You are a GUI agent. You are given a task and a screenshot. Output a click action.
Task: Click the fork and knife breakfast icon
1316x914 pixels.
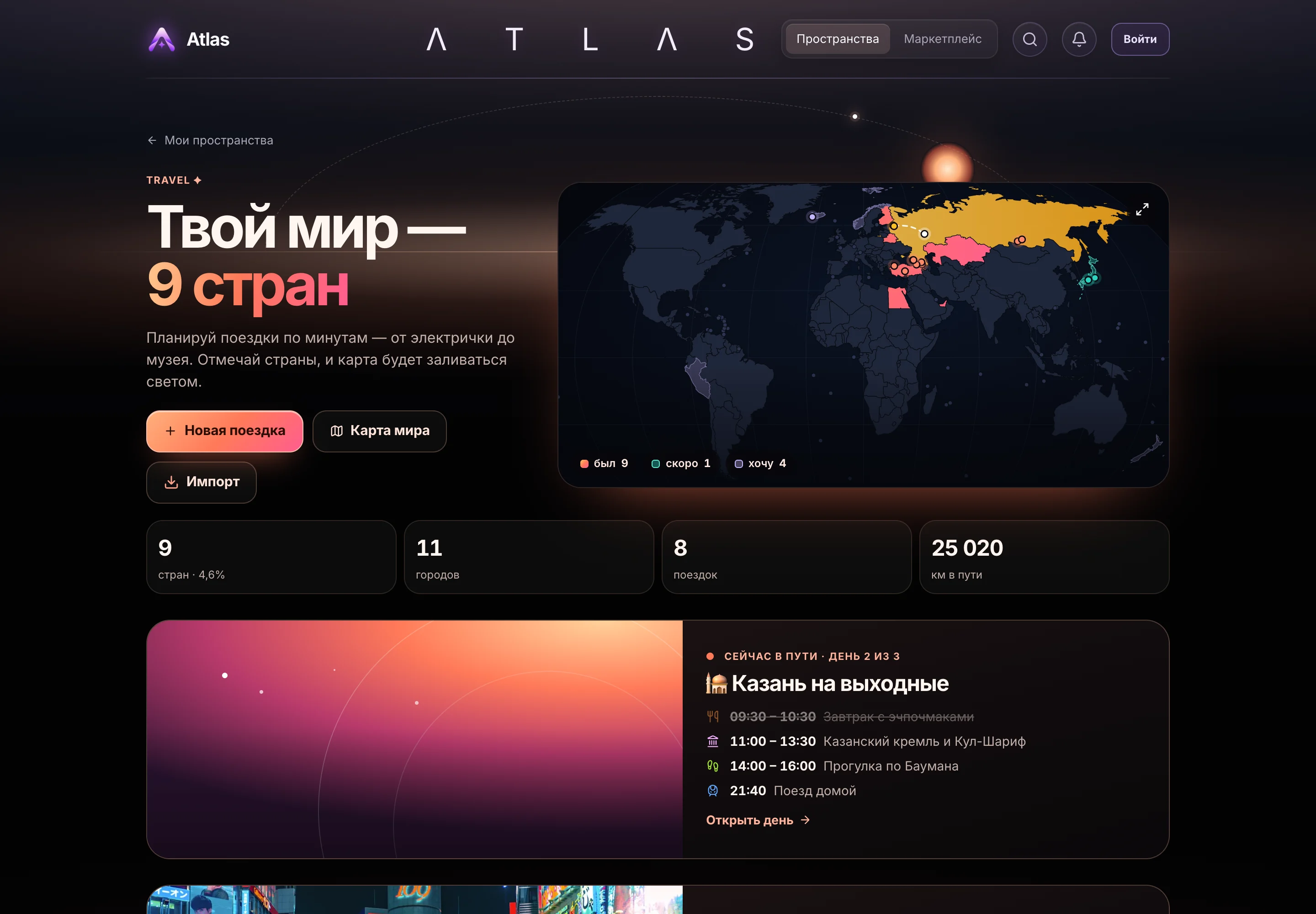712,717
